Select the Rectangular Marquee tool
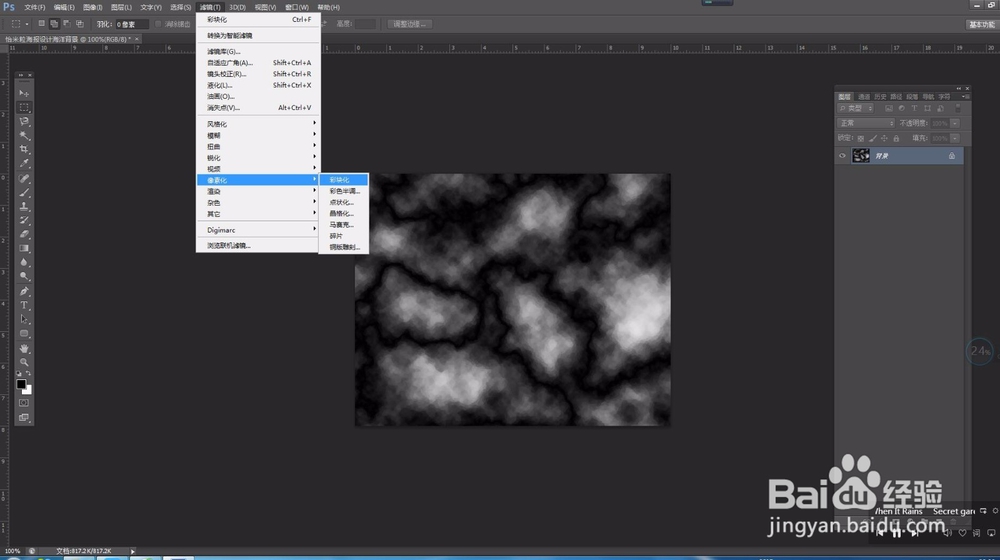 [x=24, y=107]
